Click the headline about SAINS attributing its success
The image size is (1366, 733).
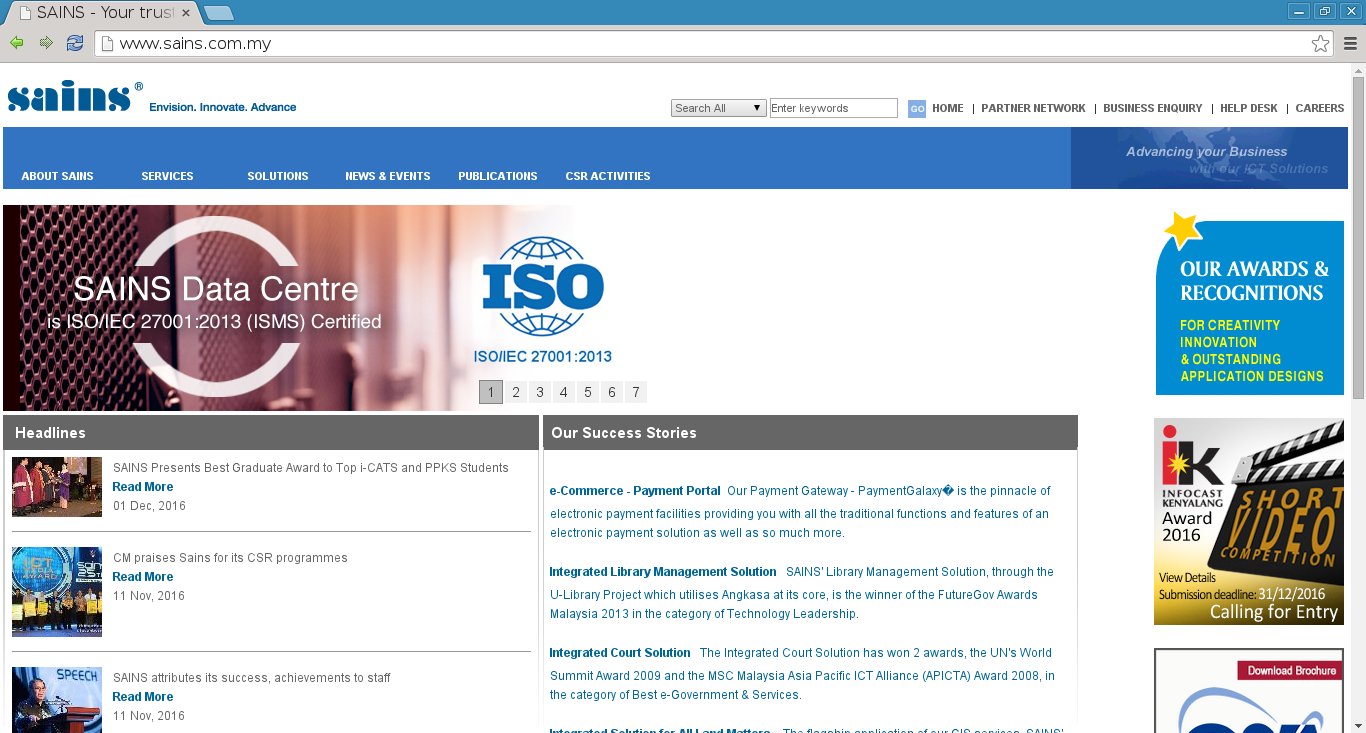[x=252, y=678]
